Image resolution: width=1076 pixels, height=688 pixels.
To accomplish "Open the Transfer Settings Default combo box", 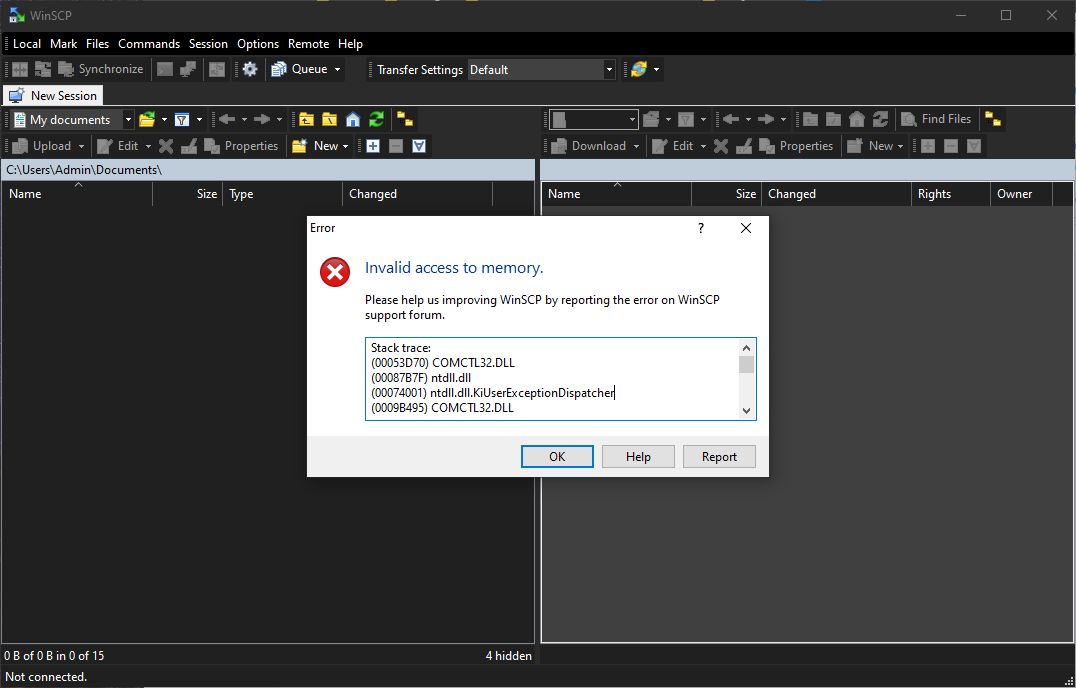I will [x=541, y=70].
